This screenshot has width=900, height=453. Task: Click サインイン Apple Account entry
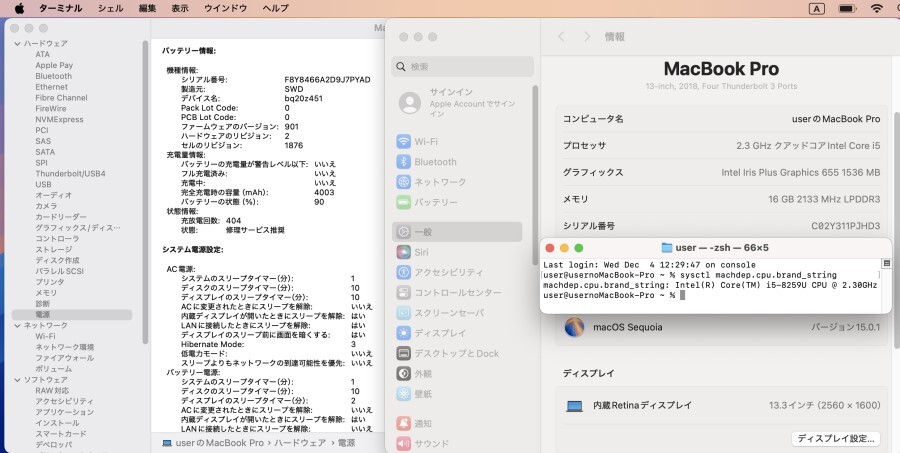pyautogui.click(x=463, y=103)
